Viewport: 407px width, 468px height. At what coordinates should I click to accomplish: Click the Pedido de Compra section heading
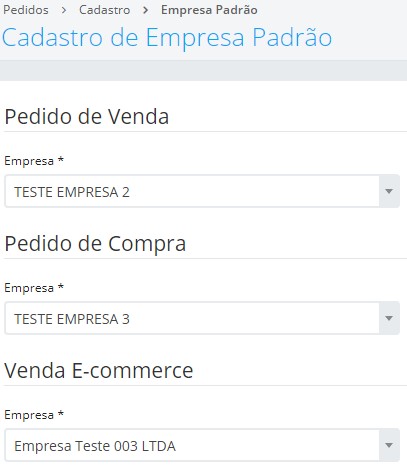(95, 244)
